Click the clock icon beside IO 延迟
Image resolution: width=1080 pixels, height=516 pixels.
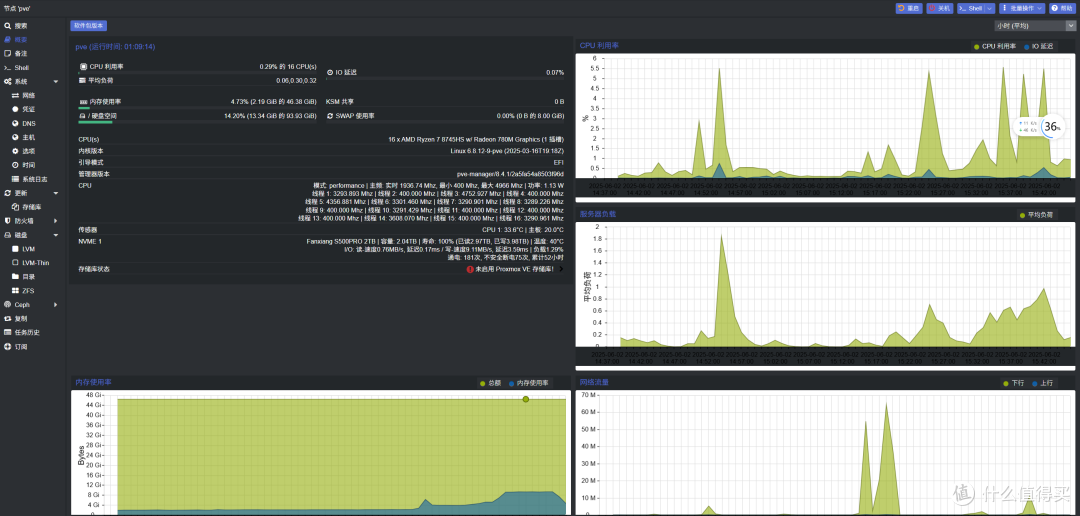(330, 72)
